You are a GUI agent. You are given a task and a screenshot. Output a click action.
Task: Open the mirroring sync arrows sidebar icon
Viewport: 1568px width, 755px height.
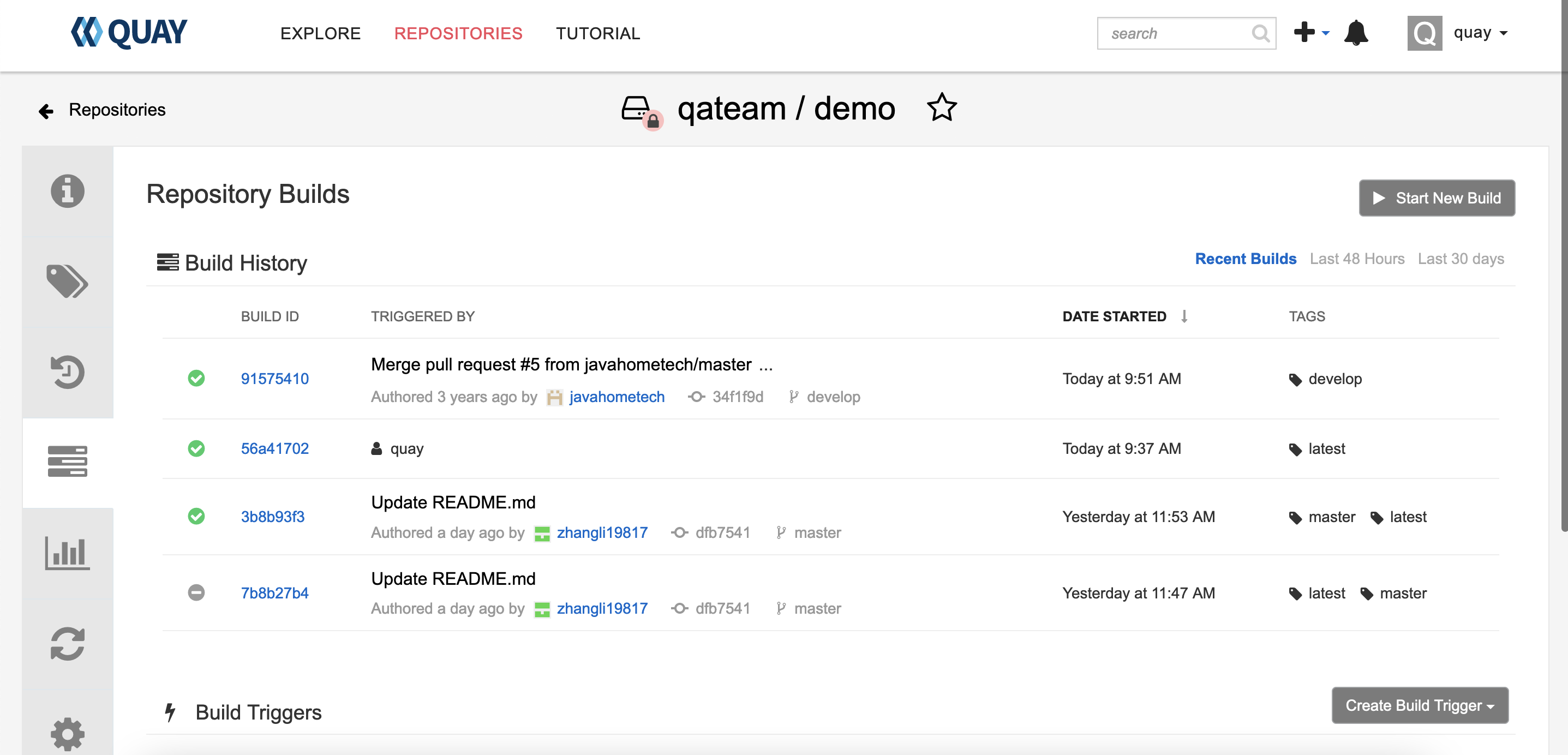click(67, 644)
